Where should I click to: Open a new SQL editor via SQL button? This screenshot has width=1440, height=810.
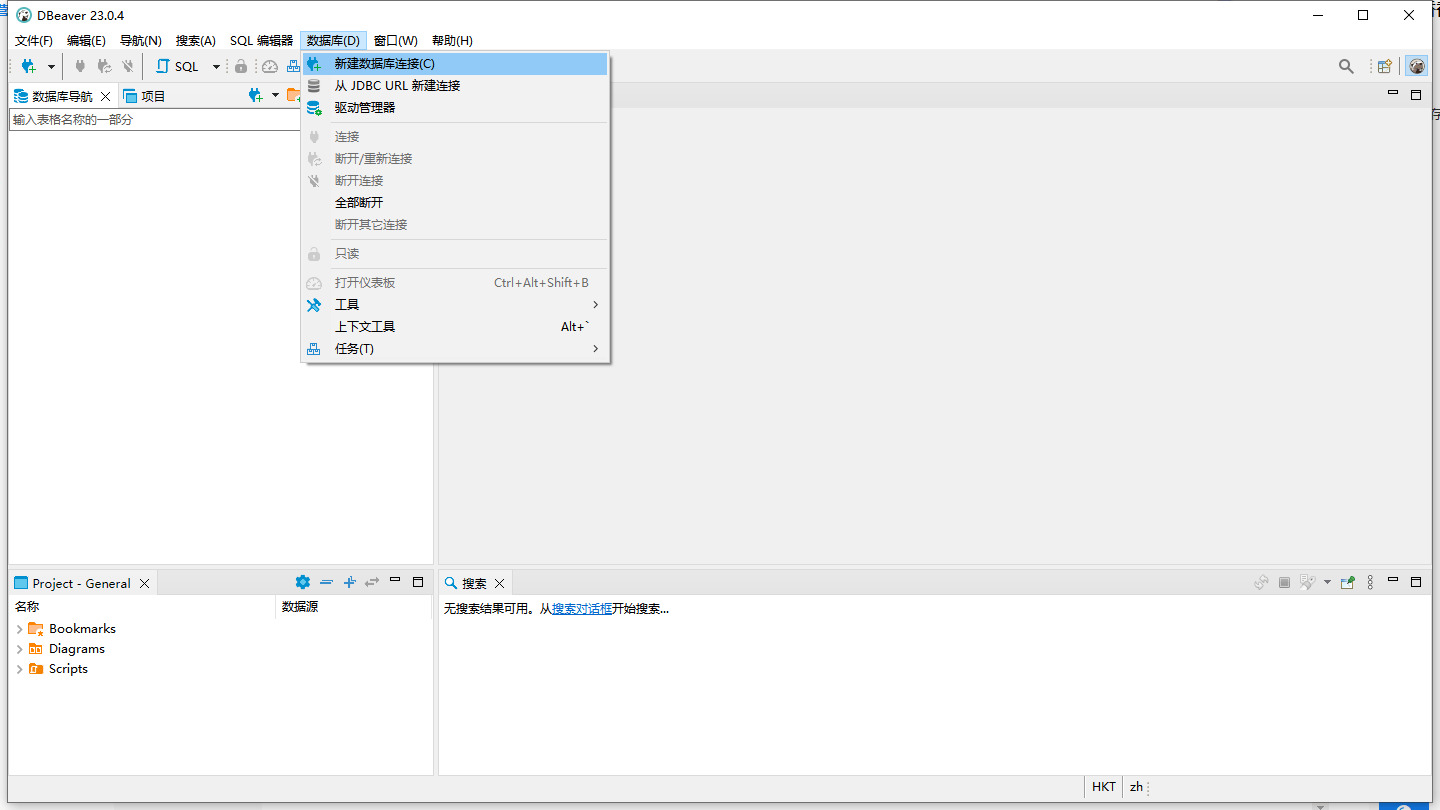click(177, 67)
